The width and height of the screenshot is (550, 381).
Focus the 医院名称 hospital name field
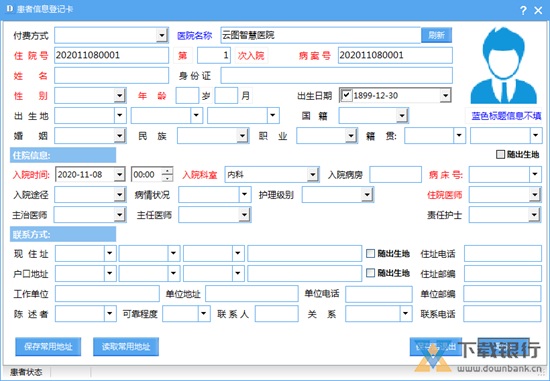point(321,35)
